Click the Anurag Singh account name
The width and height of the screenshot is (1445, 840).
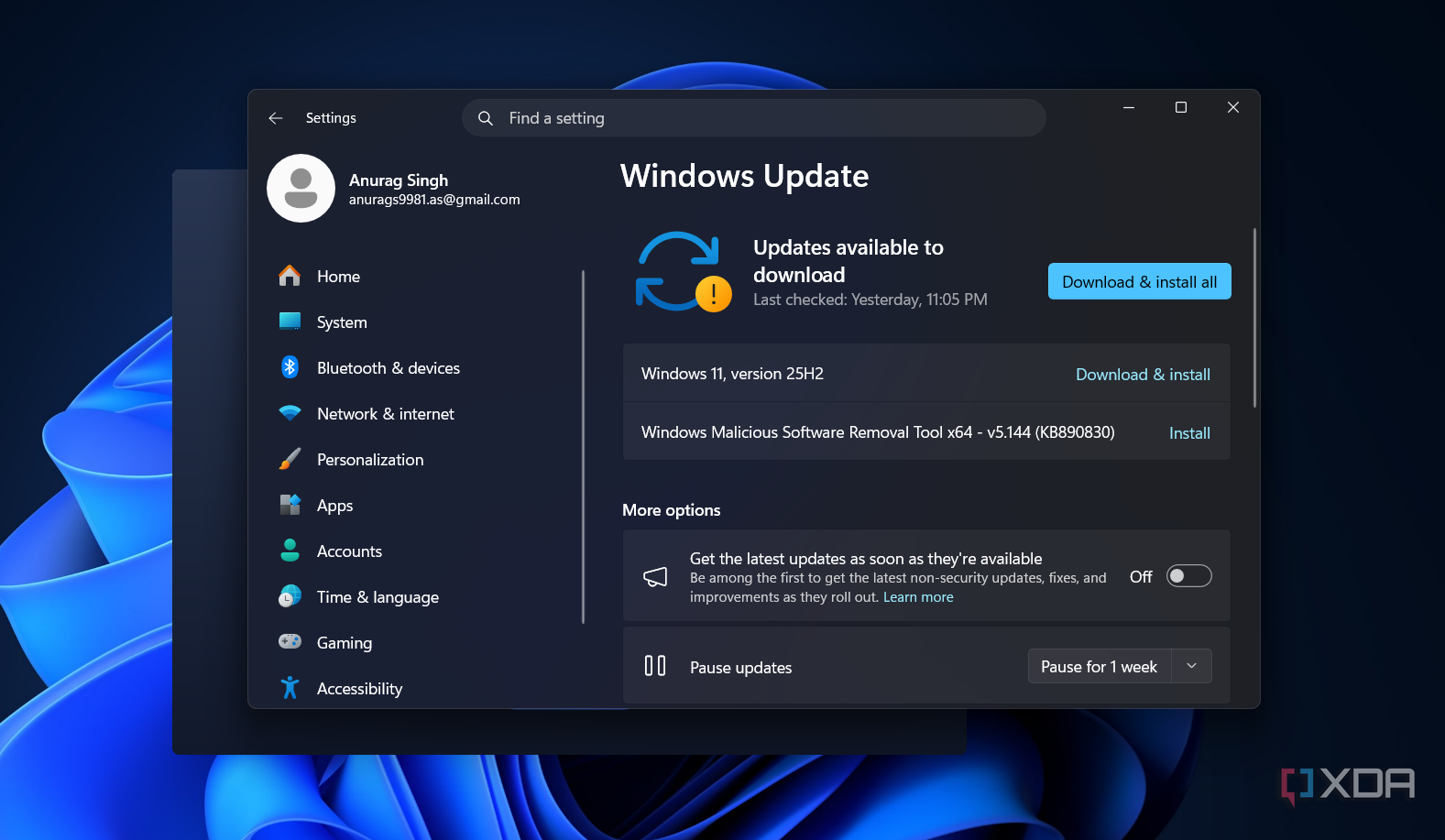pos(399,180)
